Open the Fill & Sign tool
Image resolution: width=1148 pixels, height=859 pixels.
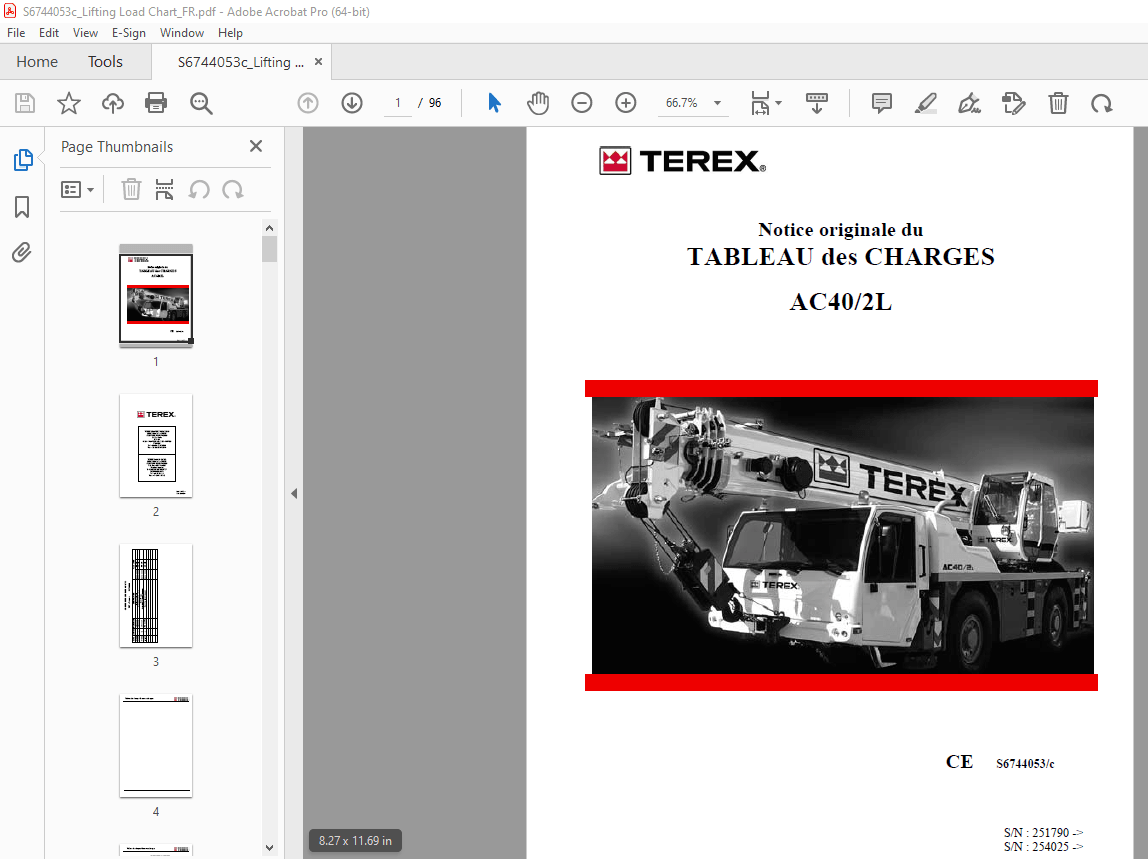tap(968, 102)
